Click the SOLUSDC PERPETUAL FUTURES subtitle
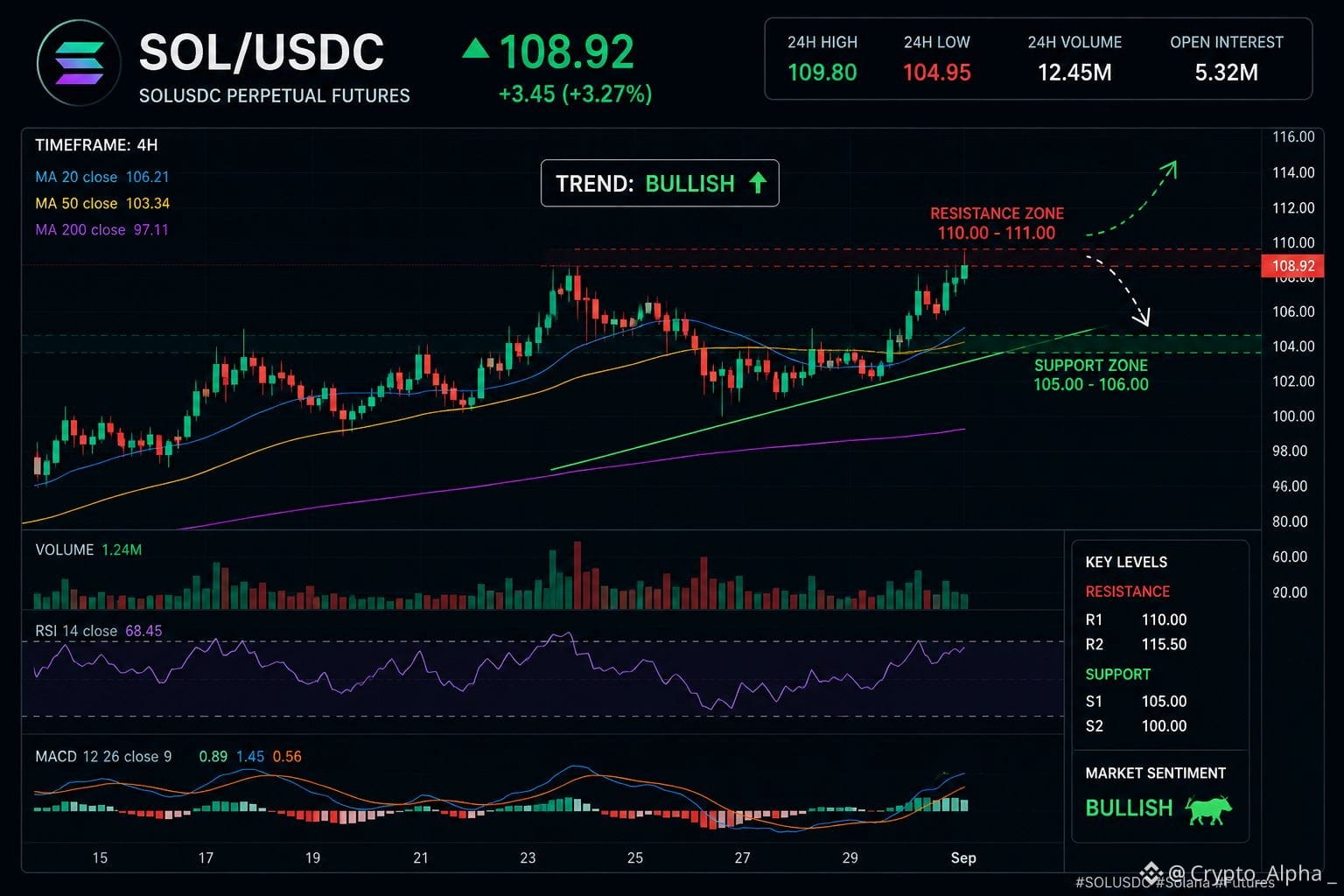Screen dimensions: 1344x896 click(x=274, y=95)
